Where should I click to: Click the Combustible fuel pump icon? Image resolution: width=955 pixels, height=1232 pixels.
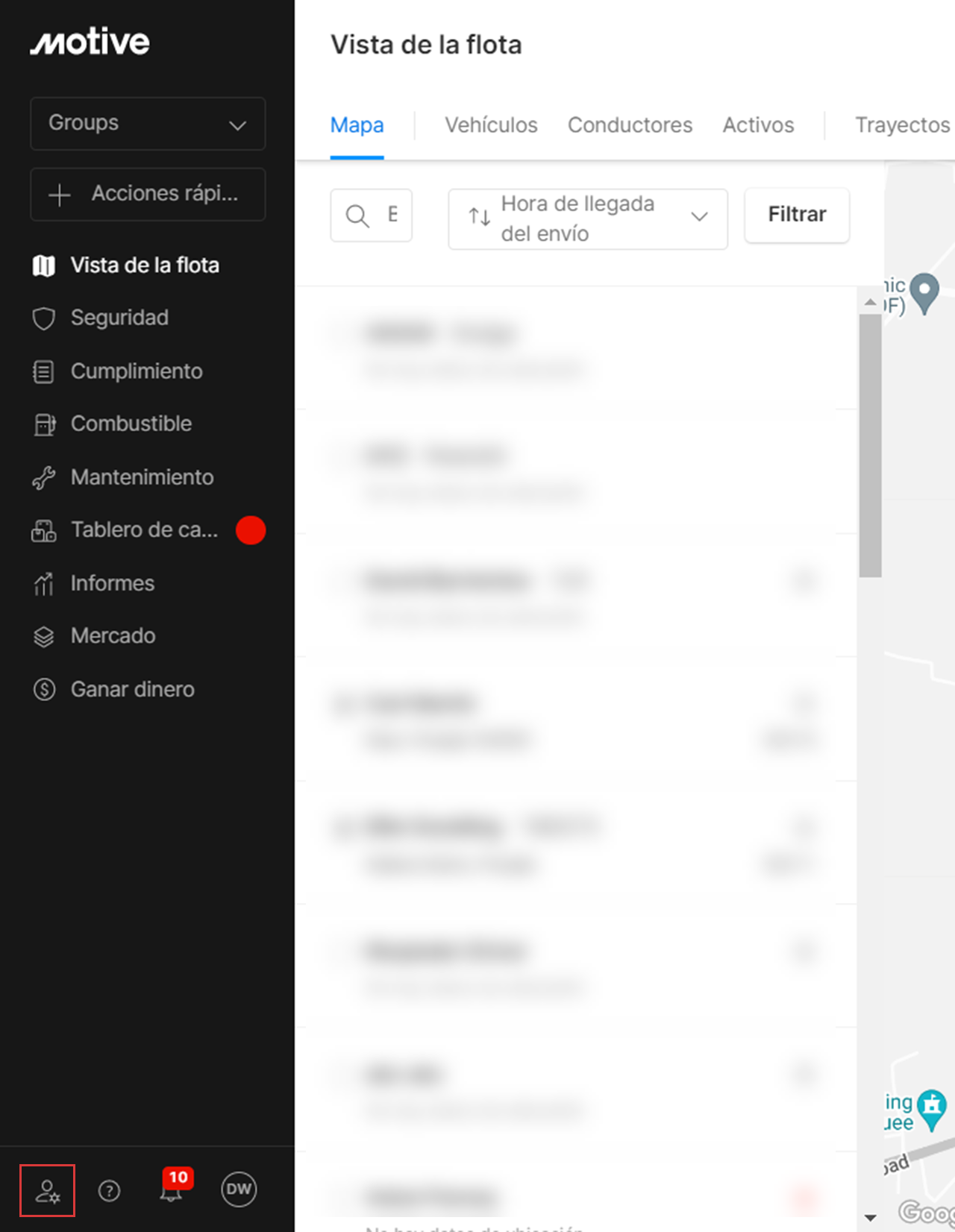pos(44,424)
